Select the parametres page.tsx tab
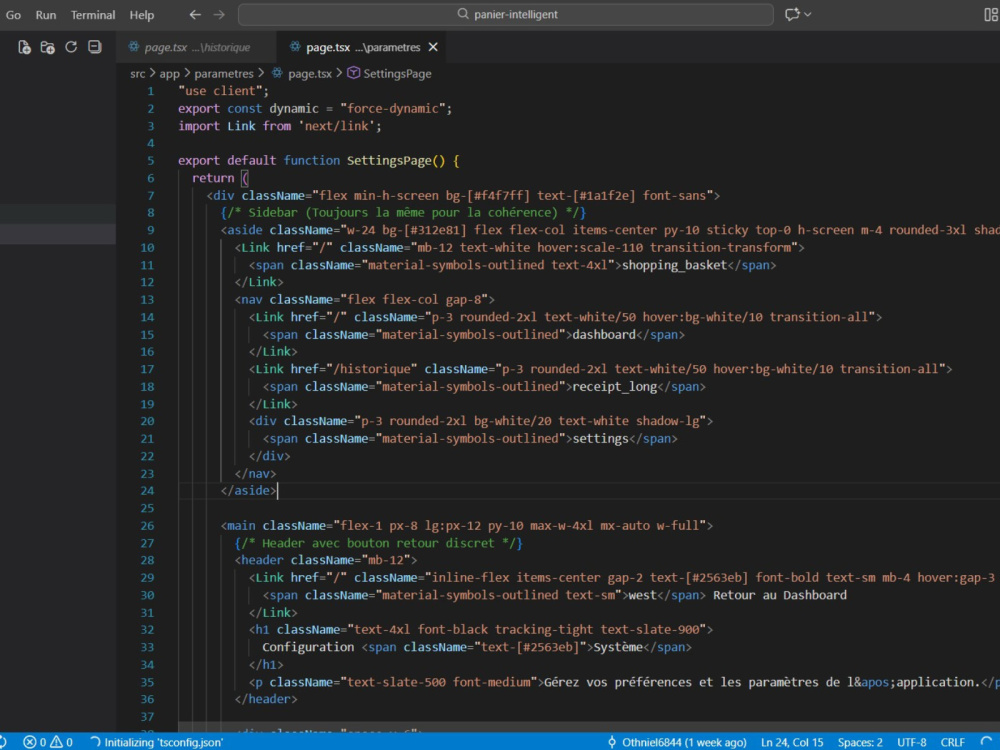The width and height of the screenshot is (1000, 750). tap(362, 47)
